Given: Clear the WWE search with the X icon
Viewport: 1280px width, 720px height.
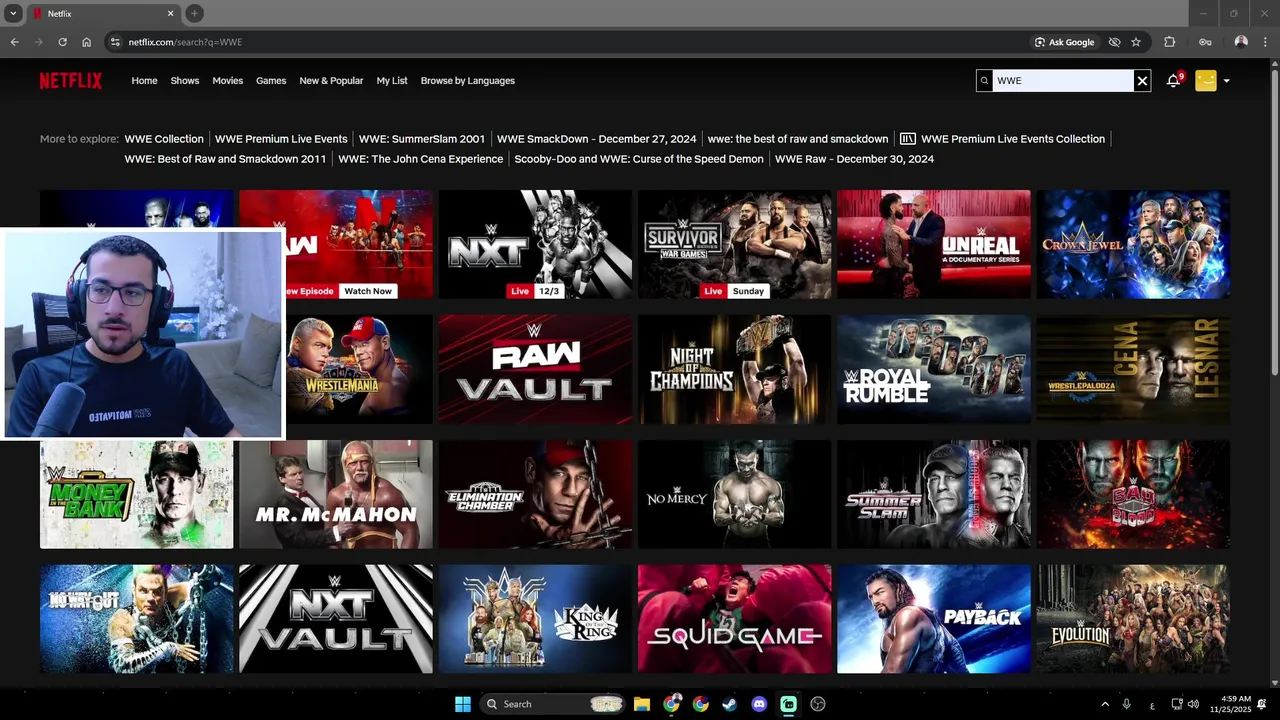Looking at the screenshot, I should point(1142,81).
